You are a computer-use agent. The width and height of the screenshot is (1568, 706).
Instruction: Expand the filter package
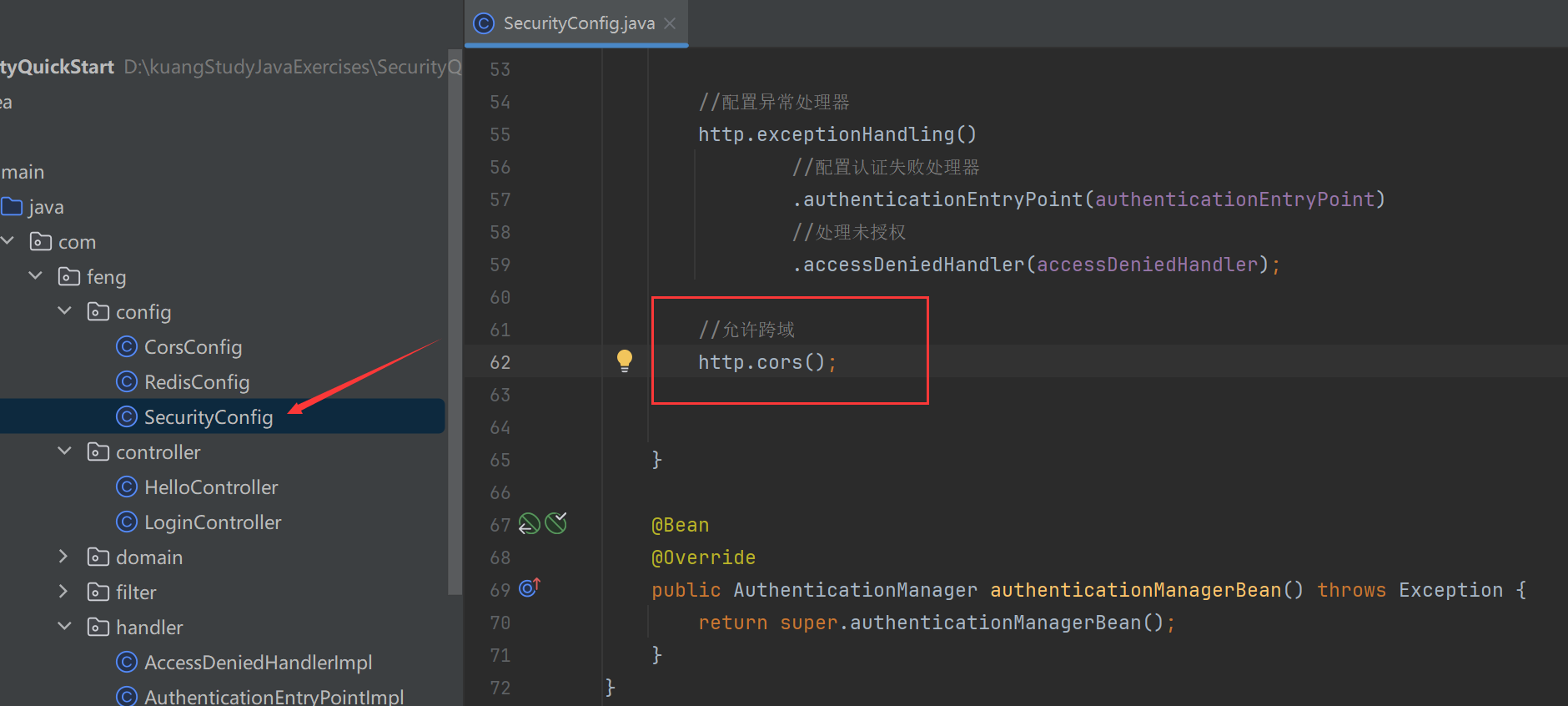(64, 592)
